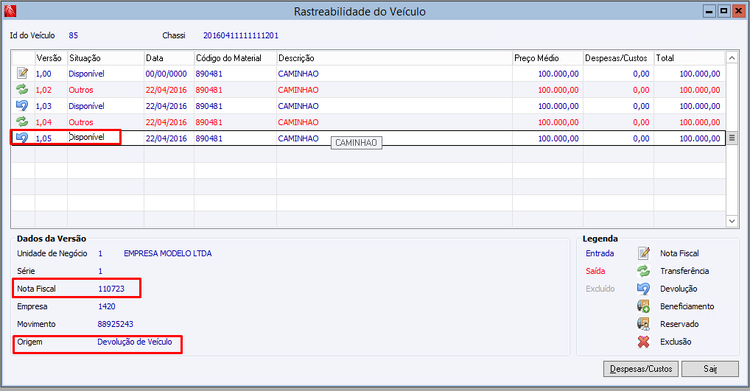Click the Transferência icon on version 1,02 row
This screenshot has height=391, width=750.
coord(22,89)
